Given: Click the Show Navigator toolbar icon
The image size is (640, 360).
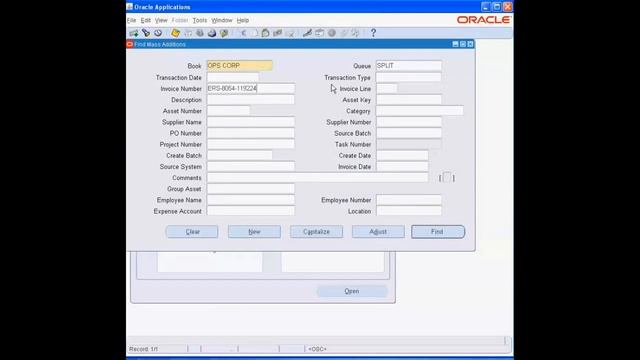Looking at the screenshot, I should tap(158, 33).
